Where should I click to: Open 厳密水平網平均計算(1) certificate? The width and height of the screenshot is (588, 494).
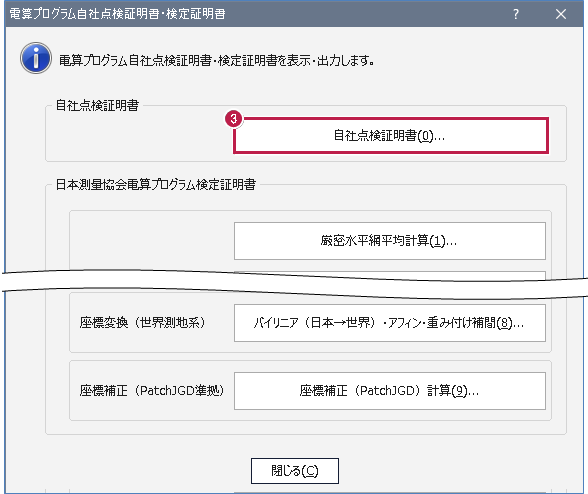(390, 241)
